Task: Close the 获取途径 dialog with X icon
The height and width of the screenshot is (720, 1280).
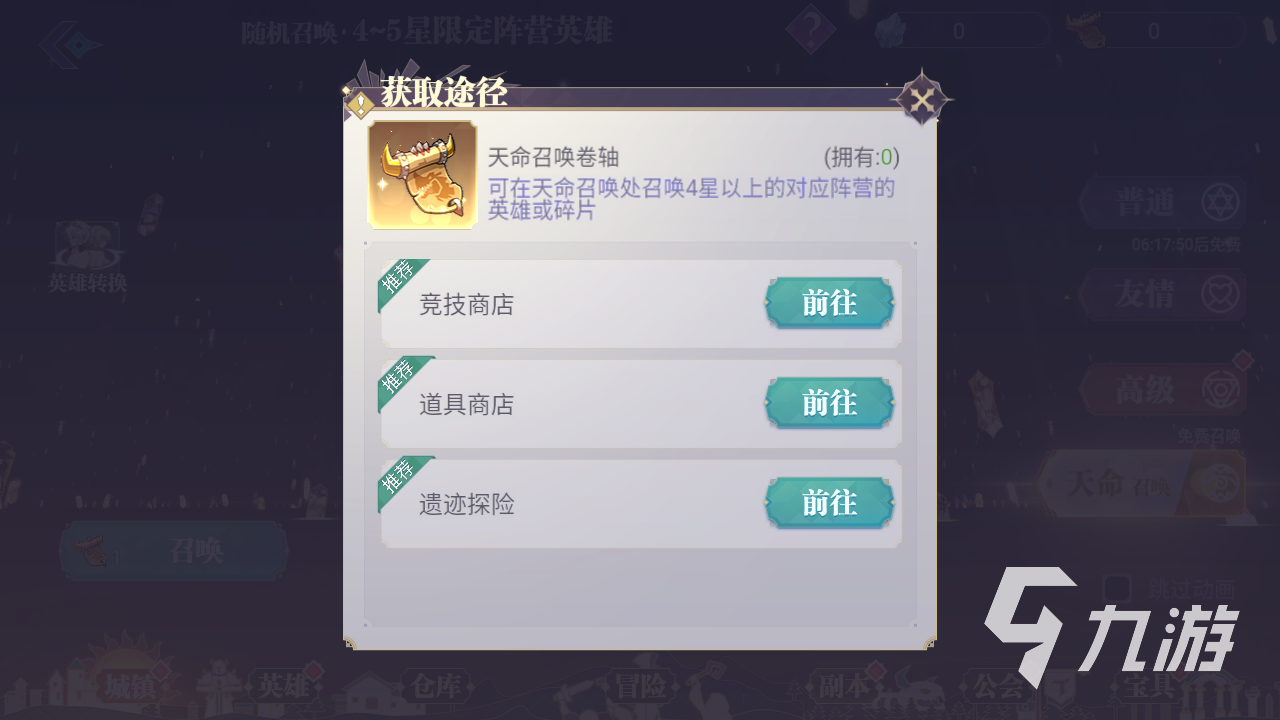Action: pyautogui.click(x=922, y=99)
